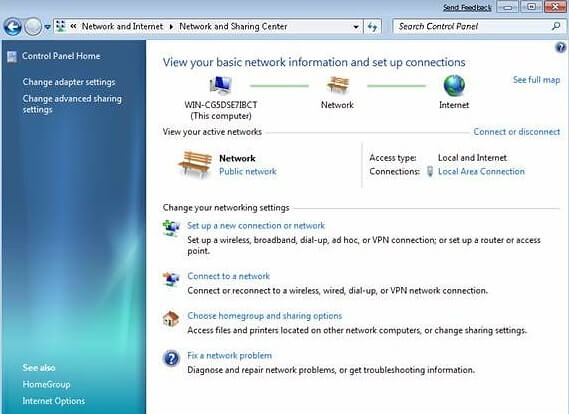
Task: Expand the address bar history dropdown
Action: point(356,27)
